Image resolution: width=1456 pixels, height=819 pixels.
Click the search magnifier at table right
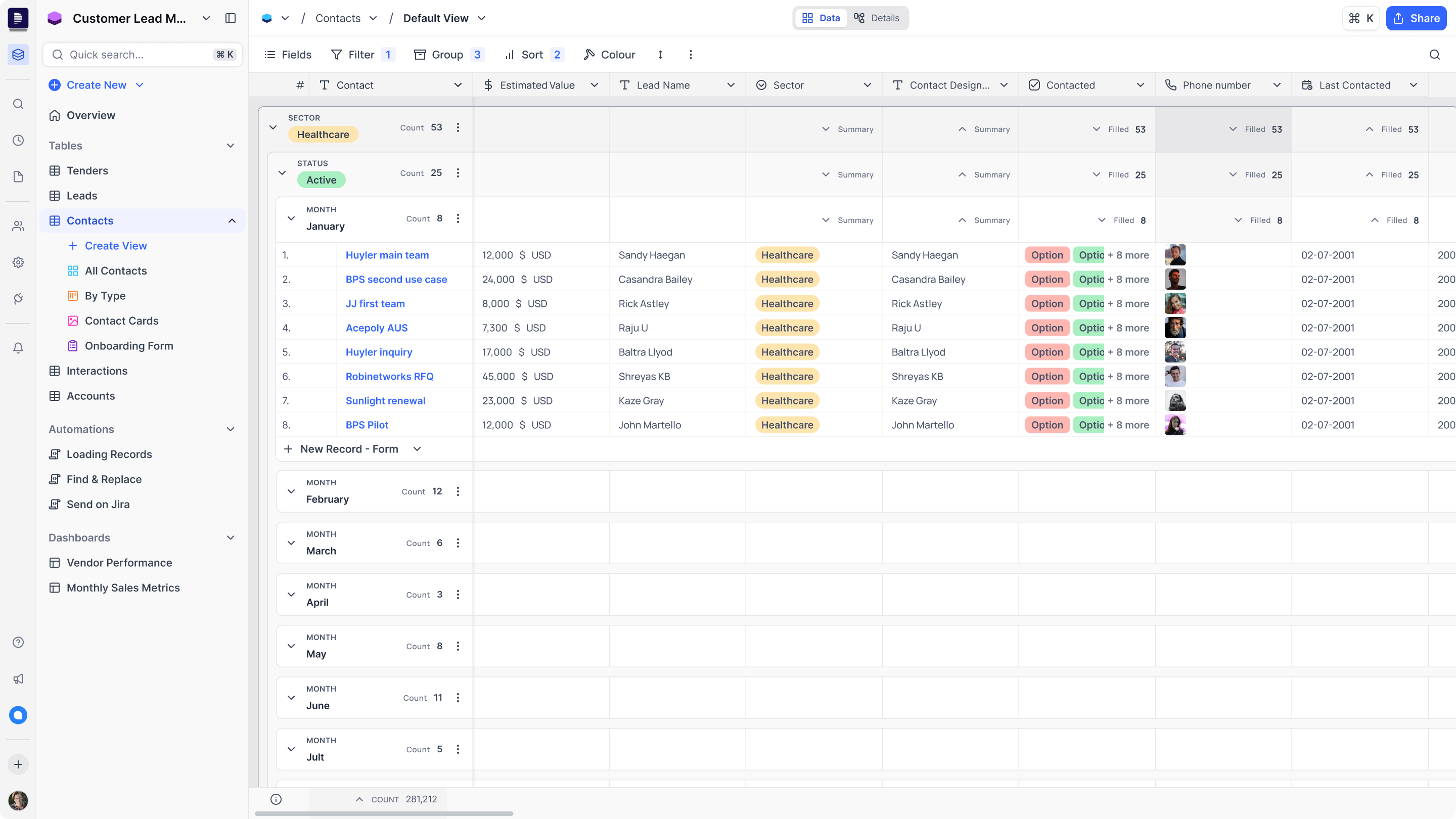[x=1434, y=54]
